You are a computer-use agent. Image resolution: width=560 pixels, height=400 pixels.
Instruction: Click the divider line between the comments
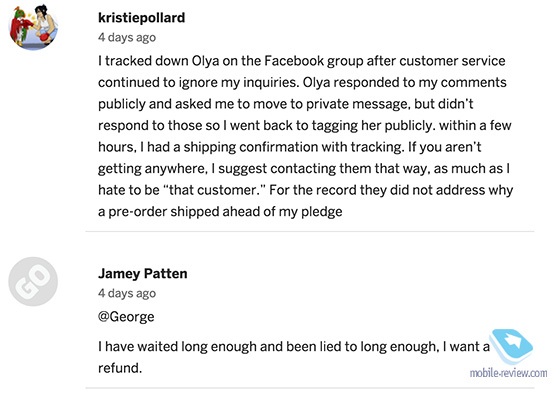click(310, 231)
